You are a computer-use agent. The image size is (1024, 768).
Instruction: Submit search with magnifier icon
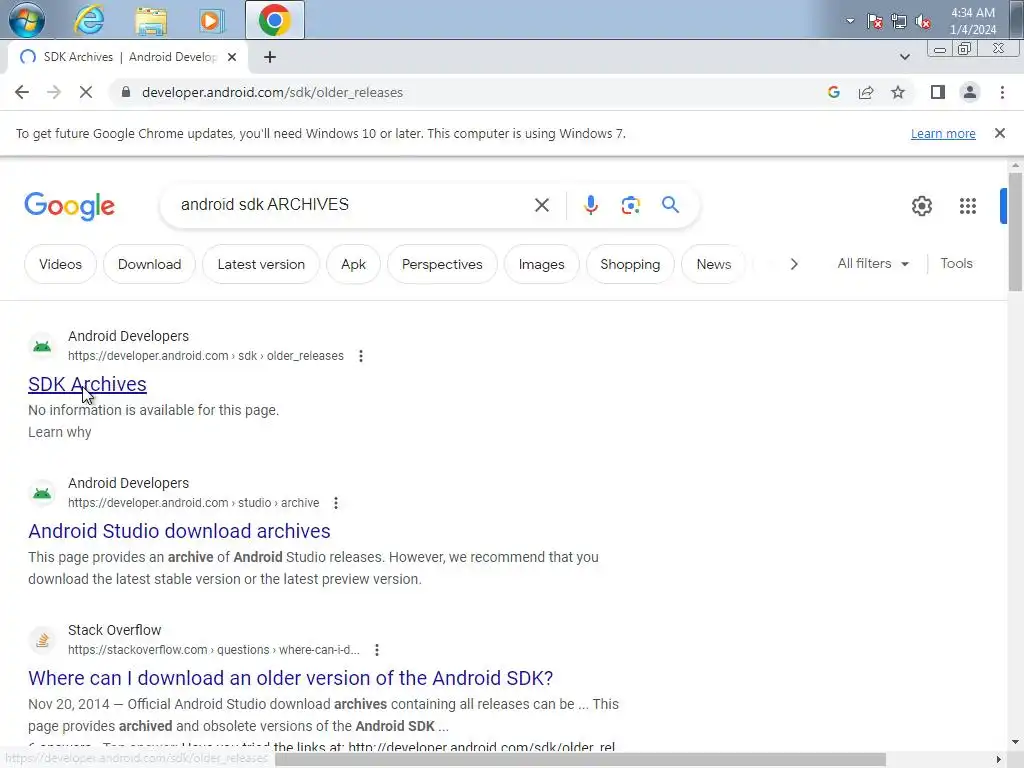click(670, 205)
